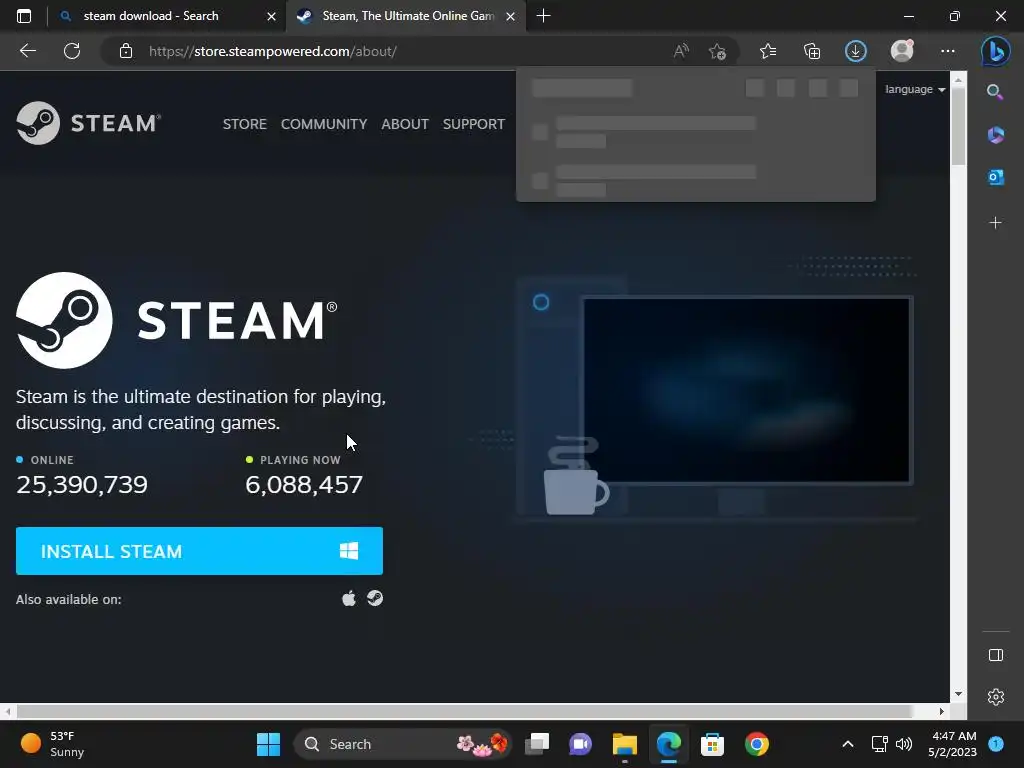Open the SUPPORT page
The height and width of the screenshot is (768, 1024).
pyautogui.click(x=473, y=123)
